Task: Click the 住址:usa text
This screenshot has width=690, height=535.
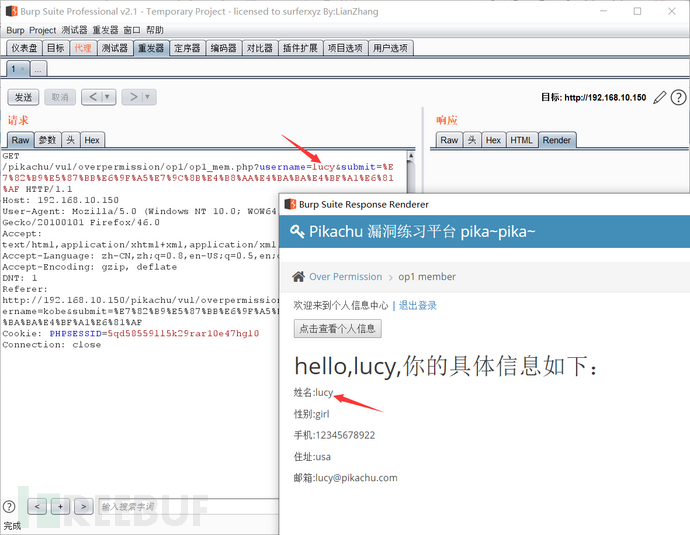Action: click(x=312, y=457)
